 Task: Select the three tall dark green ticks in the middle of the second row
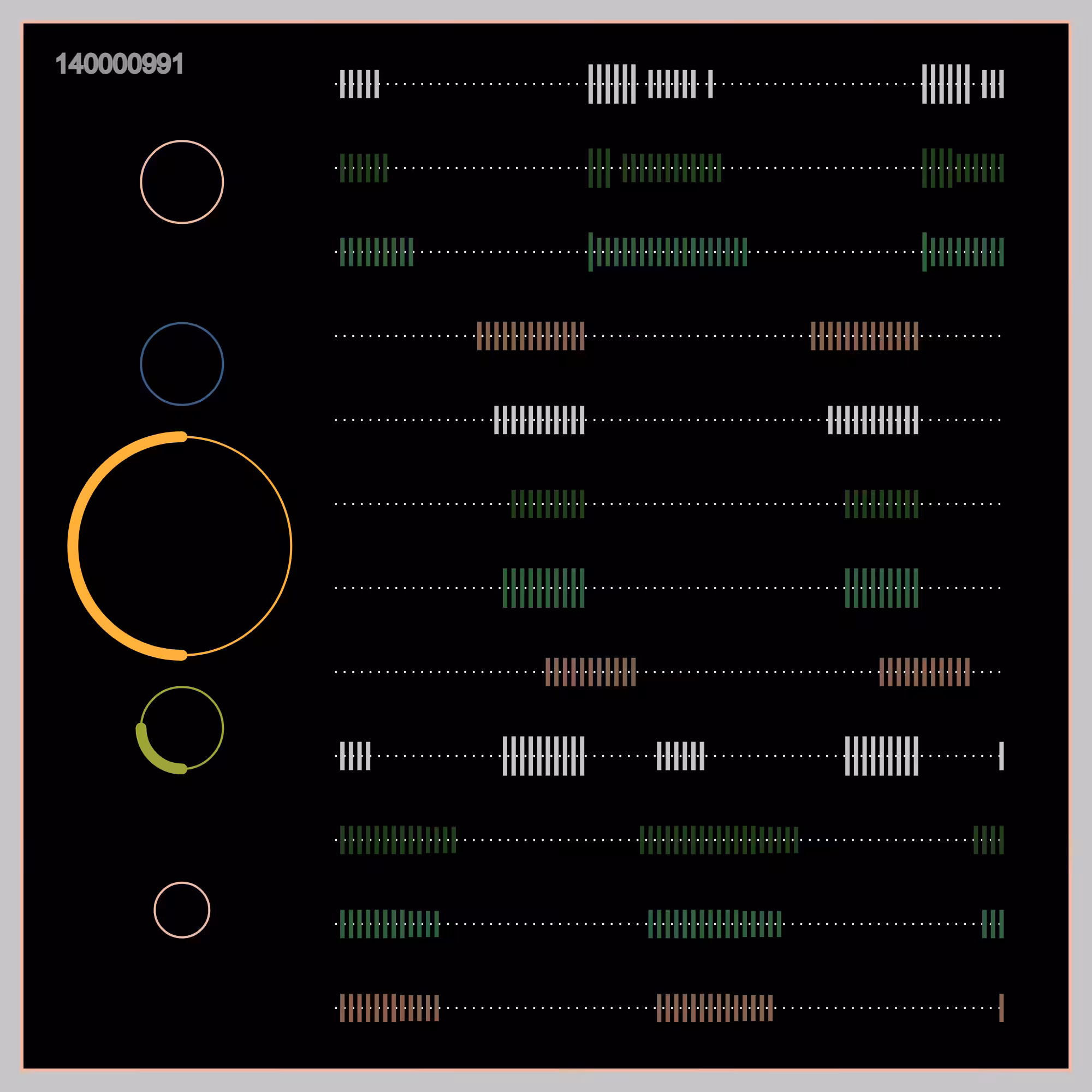click(x=599, y=168)
